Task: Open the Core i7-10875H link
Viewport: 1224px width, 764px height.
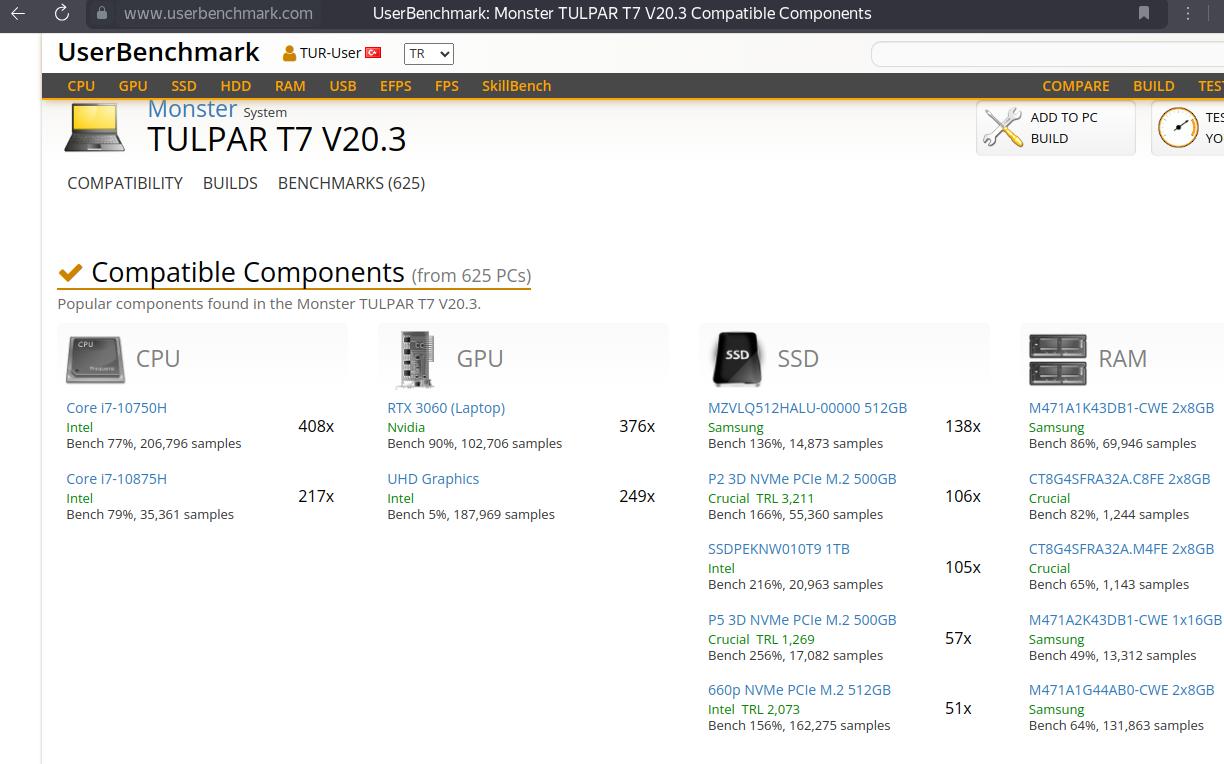Action: tap(116, 479)
